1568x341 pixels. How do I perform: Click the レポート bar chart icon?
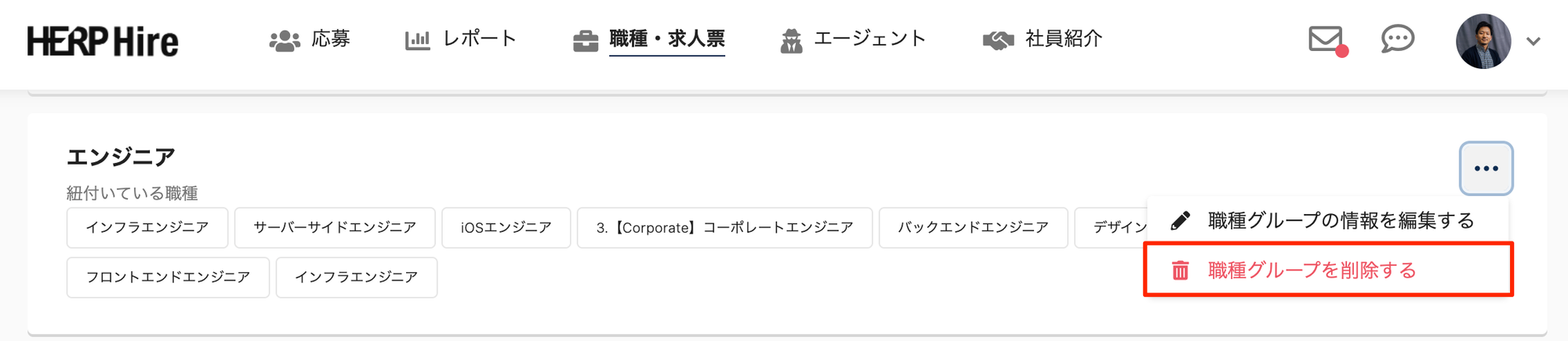tap(417, 40)
